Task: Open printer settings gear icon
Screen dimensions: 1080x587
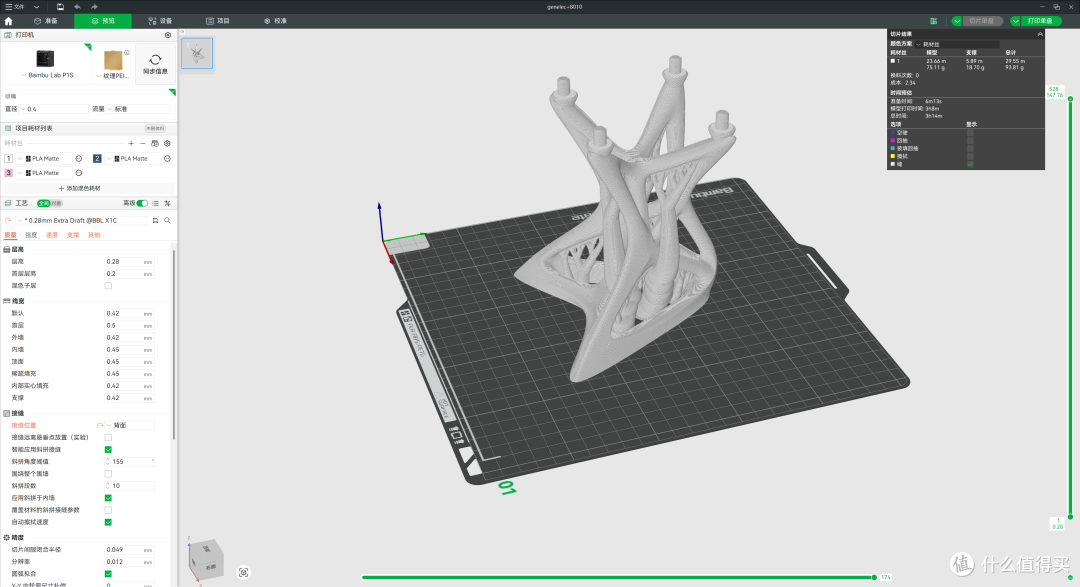Action: 167,35
